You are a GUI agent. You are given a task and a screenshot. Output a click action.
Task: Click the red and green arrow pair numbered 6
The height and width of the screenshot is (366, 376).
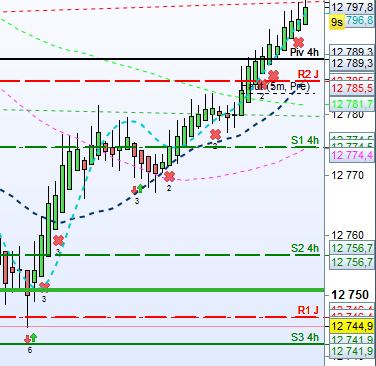(30, 338)
